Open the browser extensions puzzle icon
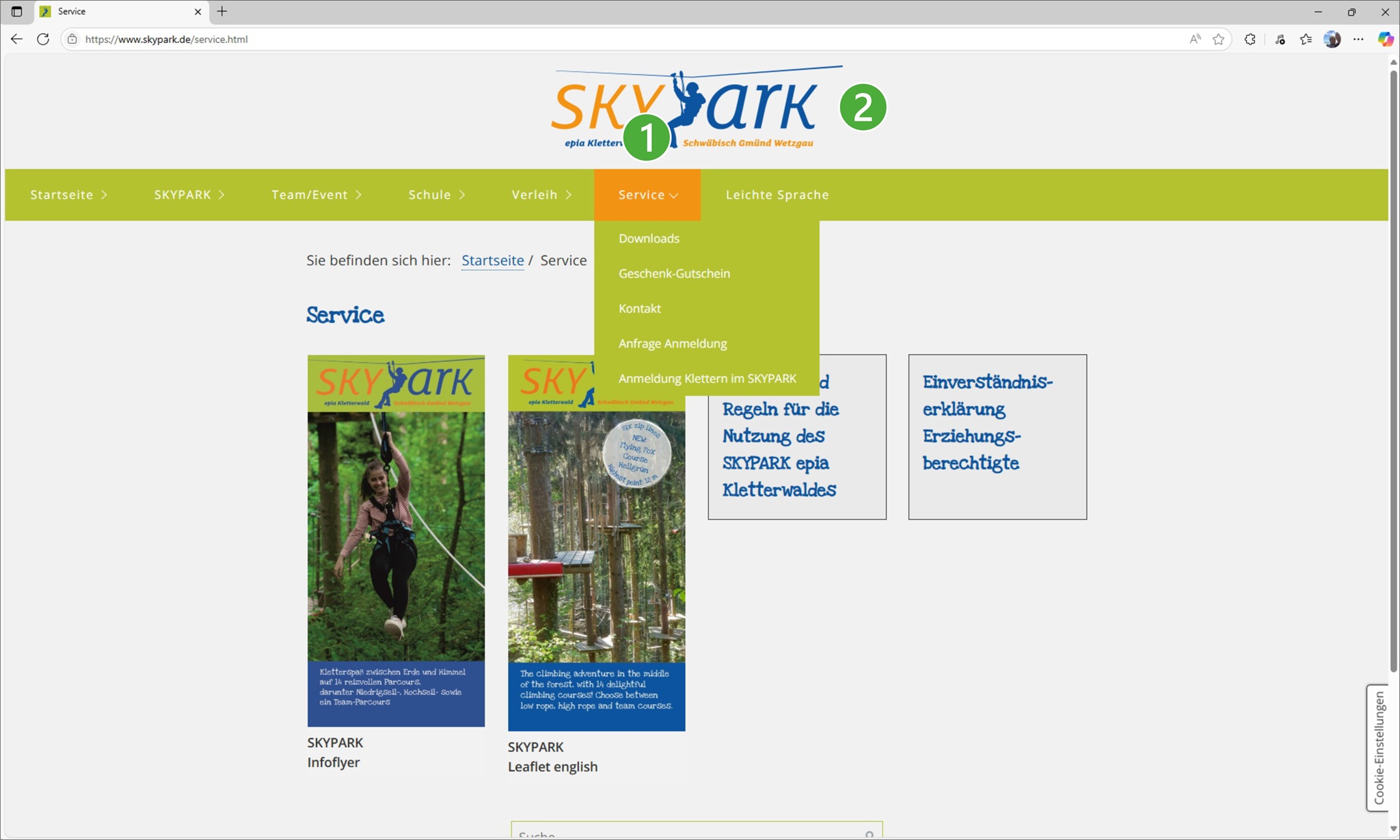This screenshot has height=840, width=1400. tap(1250, 39)
